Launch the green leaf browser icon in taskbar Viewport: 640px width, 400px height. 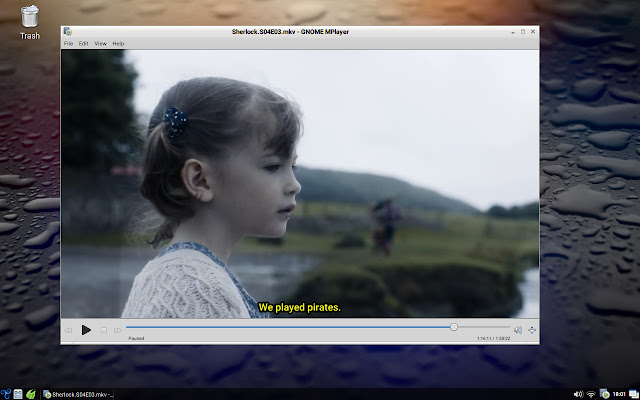point(31,394)
